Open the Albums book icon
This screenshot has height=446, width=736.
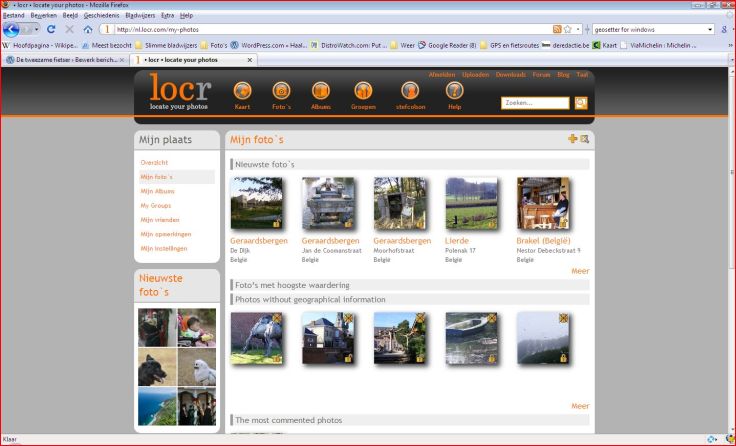321,91
